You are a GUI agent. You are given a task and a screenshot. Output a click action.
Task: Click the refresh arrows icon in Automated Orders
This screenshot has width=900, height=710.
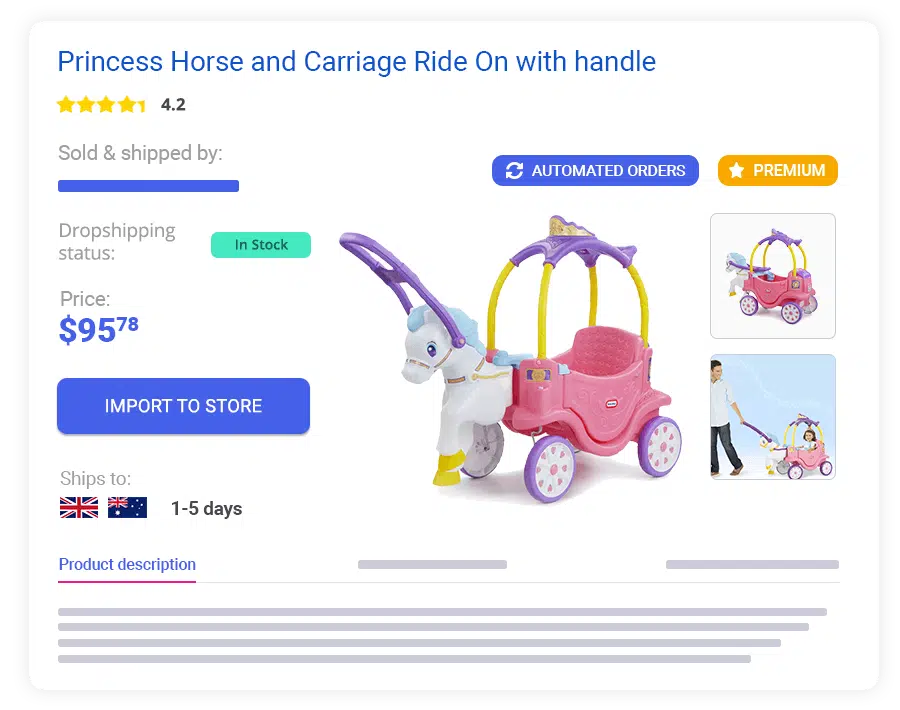point(514,170)
